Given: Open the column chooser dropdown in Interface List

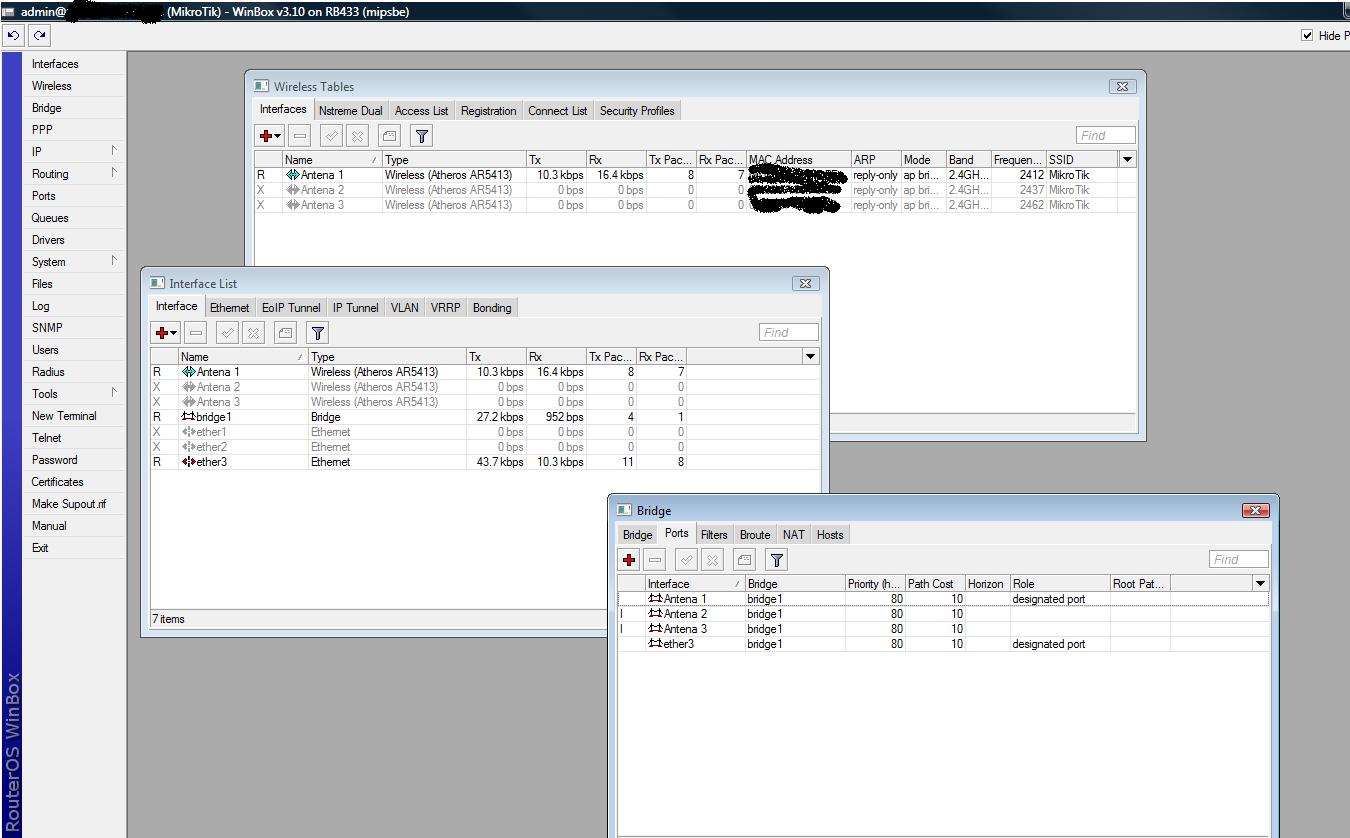Looking at the screenshot, I should [810, 357].
